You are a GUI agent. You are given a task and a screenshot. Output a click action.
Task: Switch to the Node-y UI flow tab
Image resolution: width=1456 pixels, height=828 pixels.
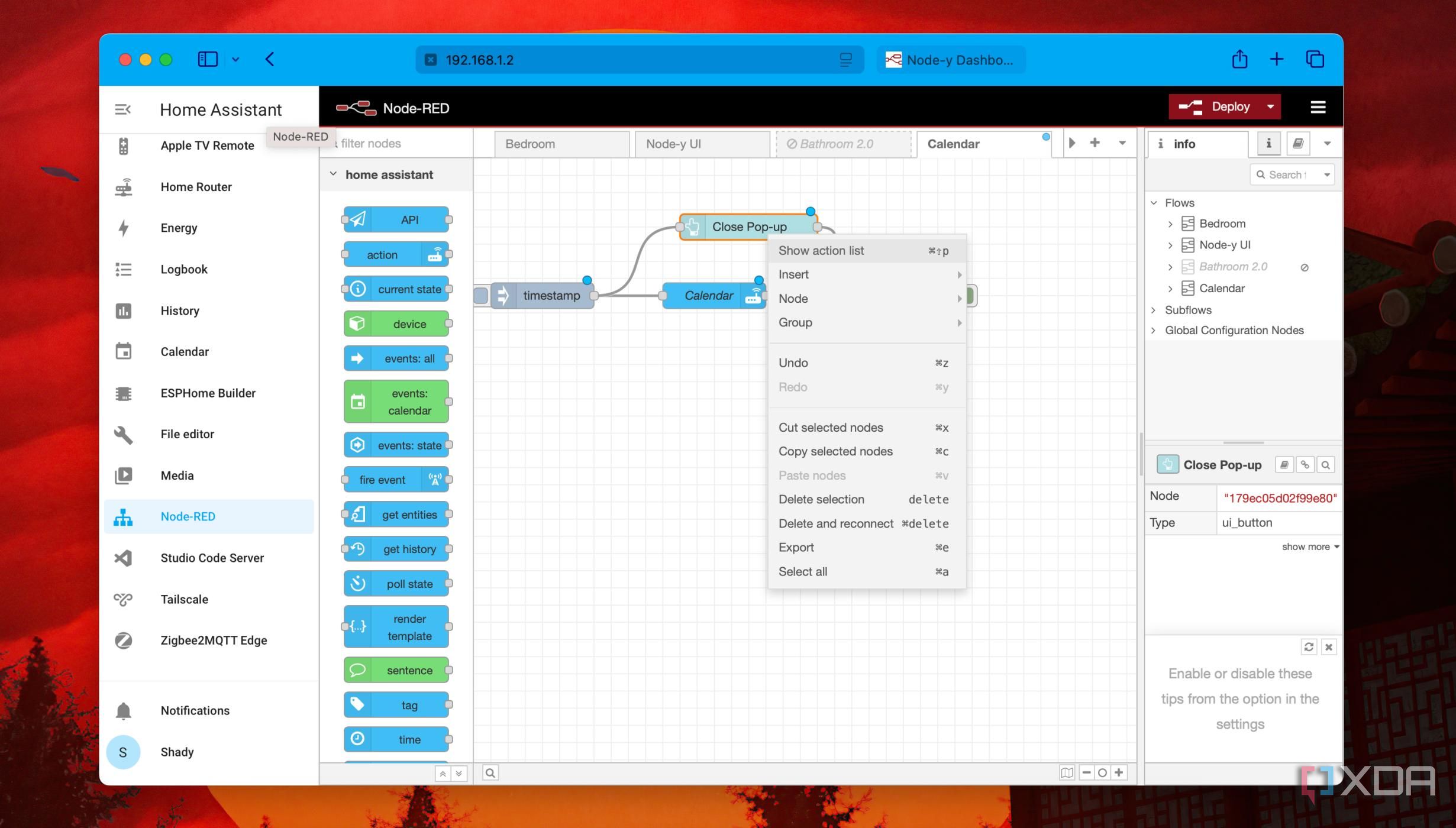pyautogui.click(x=673, y=144)
